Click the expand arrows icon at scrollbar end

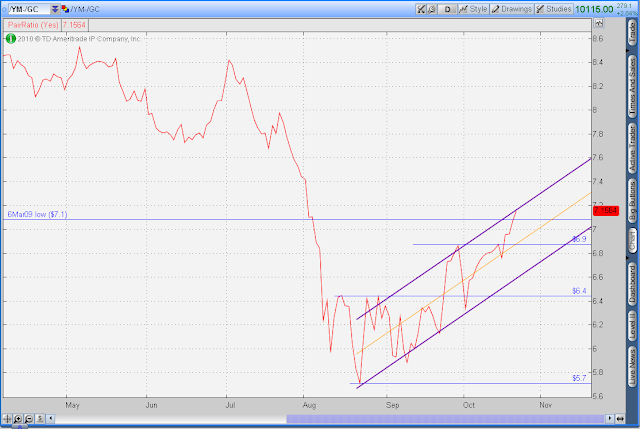620,419
